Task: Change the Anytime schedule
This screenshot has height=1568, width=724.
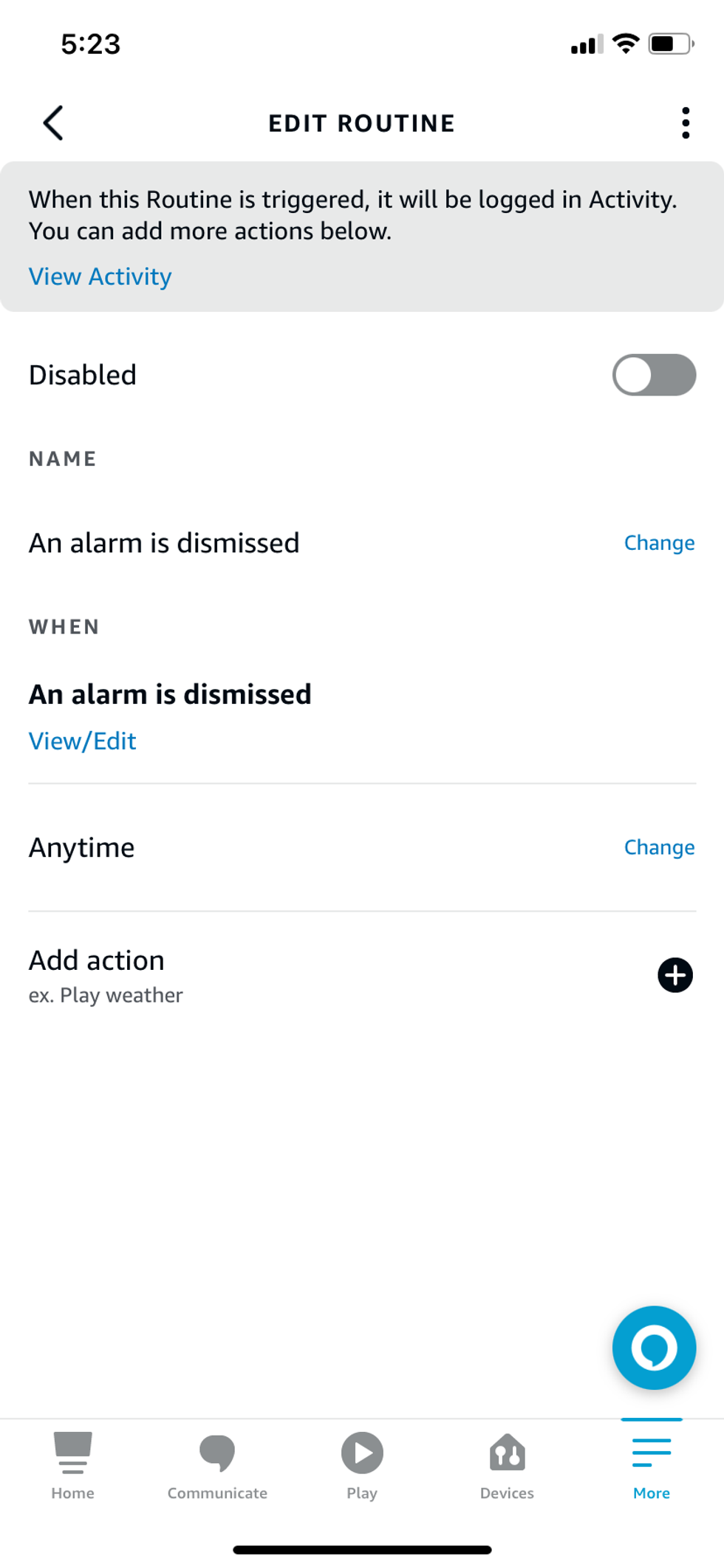Action: (658, 847)
